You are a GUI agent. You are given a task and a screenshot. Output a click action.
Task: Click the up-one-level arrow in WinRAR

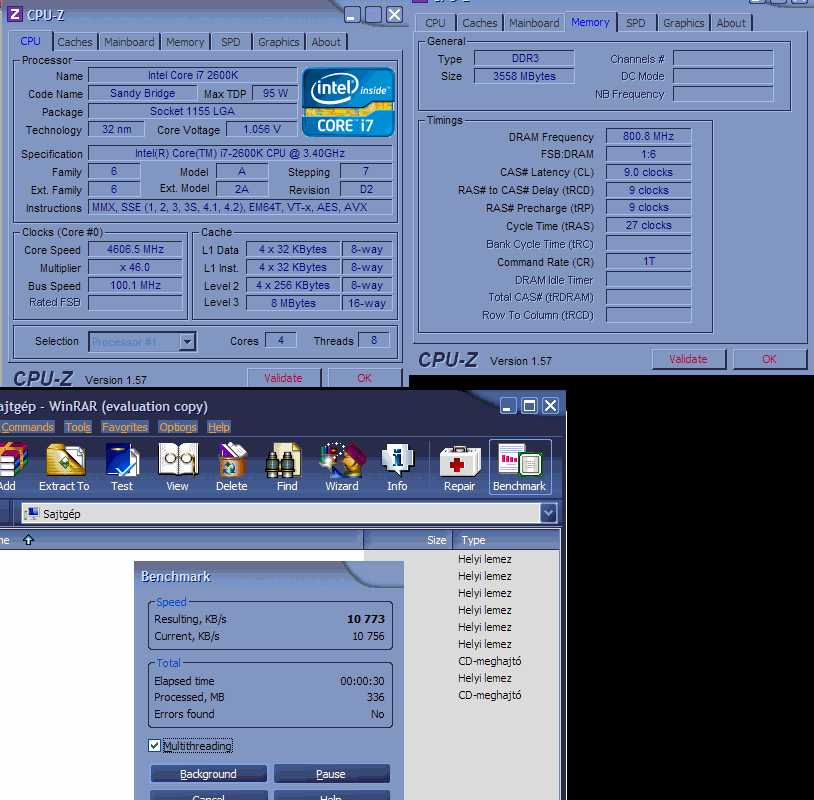pos(29,540)
